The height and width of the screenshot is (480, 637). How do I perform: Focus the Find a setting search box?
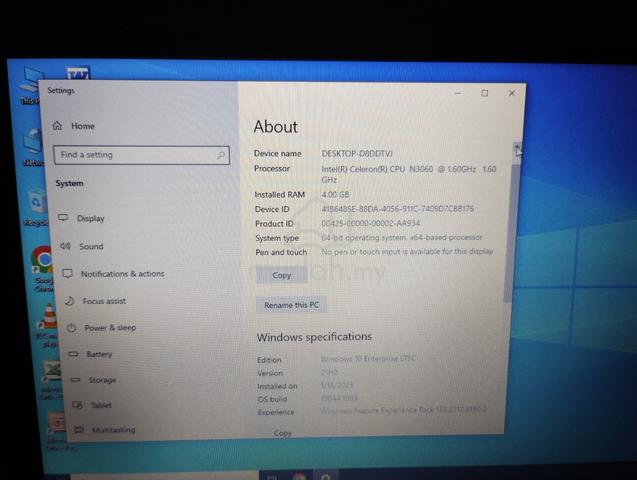pyautogui.click(x=141, y=155)
